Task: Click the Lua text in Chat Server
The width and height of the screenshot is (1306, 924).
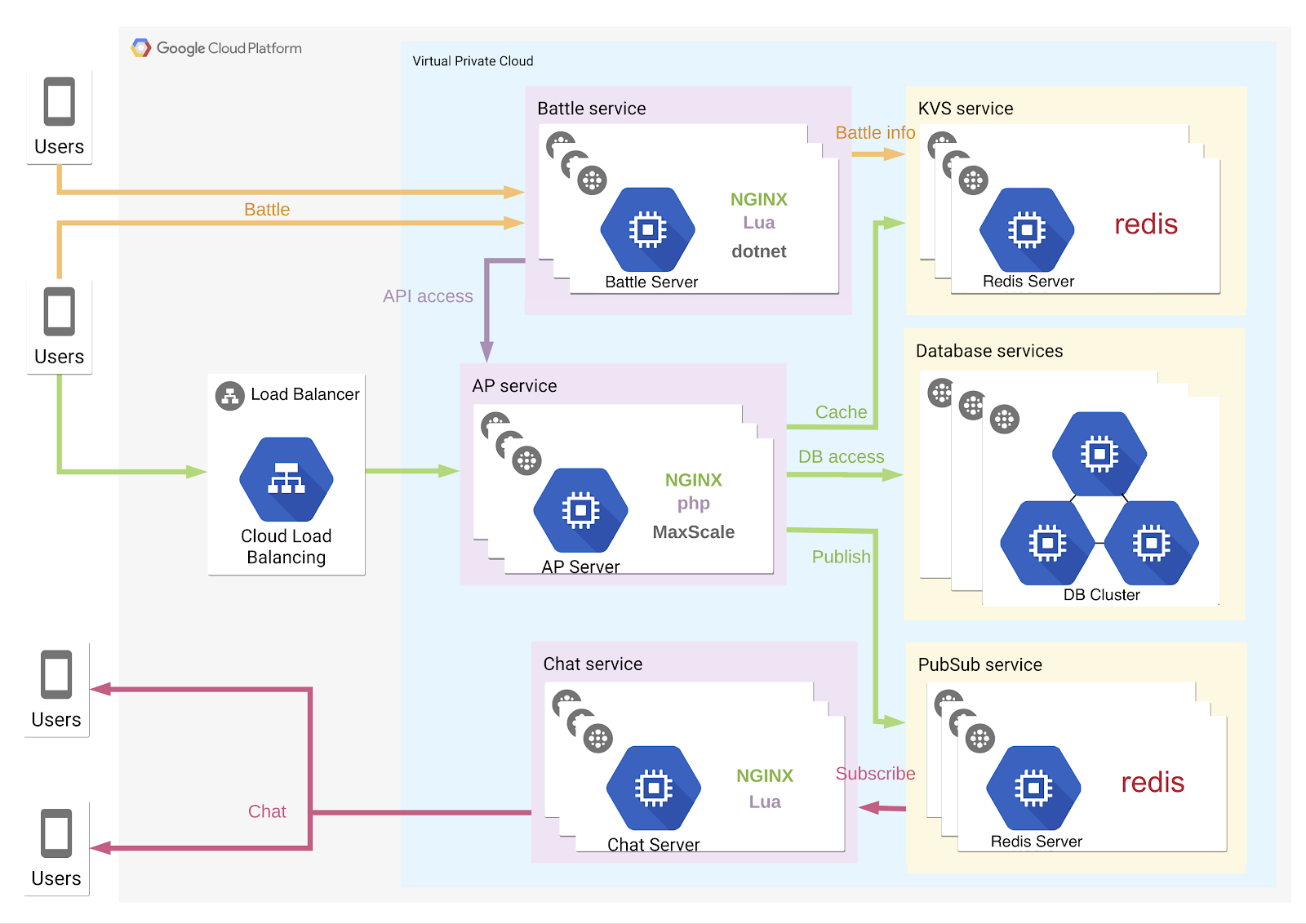Action: click(765, 802)
